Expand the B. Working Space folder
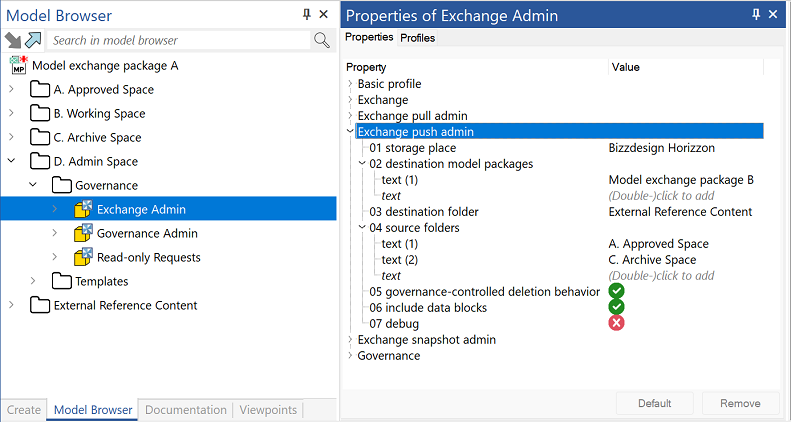 pyautogui.click(x=12, y=113)
